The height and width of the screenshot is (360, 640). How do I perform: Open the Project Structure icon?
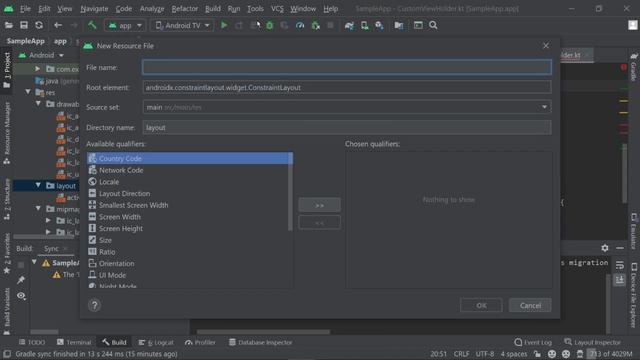click(x=399, y=25)
